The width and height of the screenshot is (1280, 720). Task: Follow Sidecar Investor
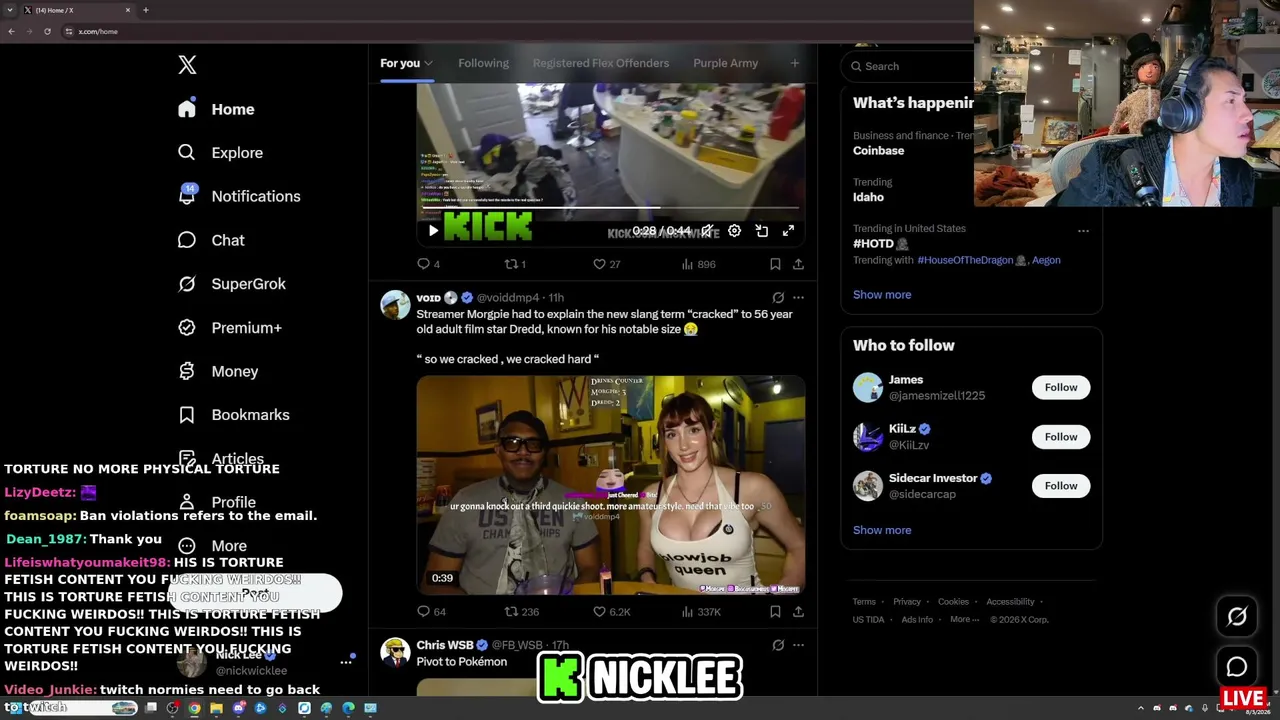pyautogui.click(x=1061, y=486)
